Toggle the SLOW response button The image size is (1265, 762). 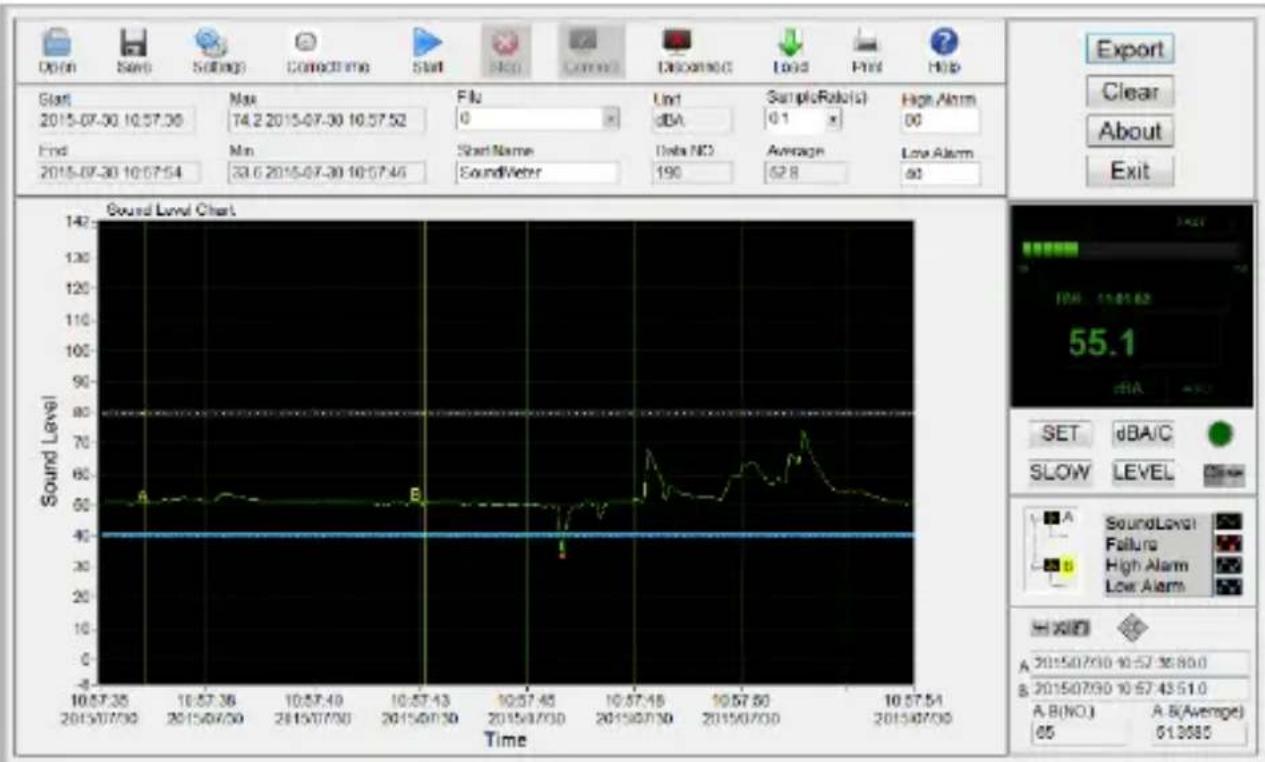(1058, 473)
